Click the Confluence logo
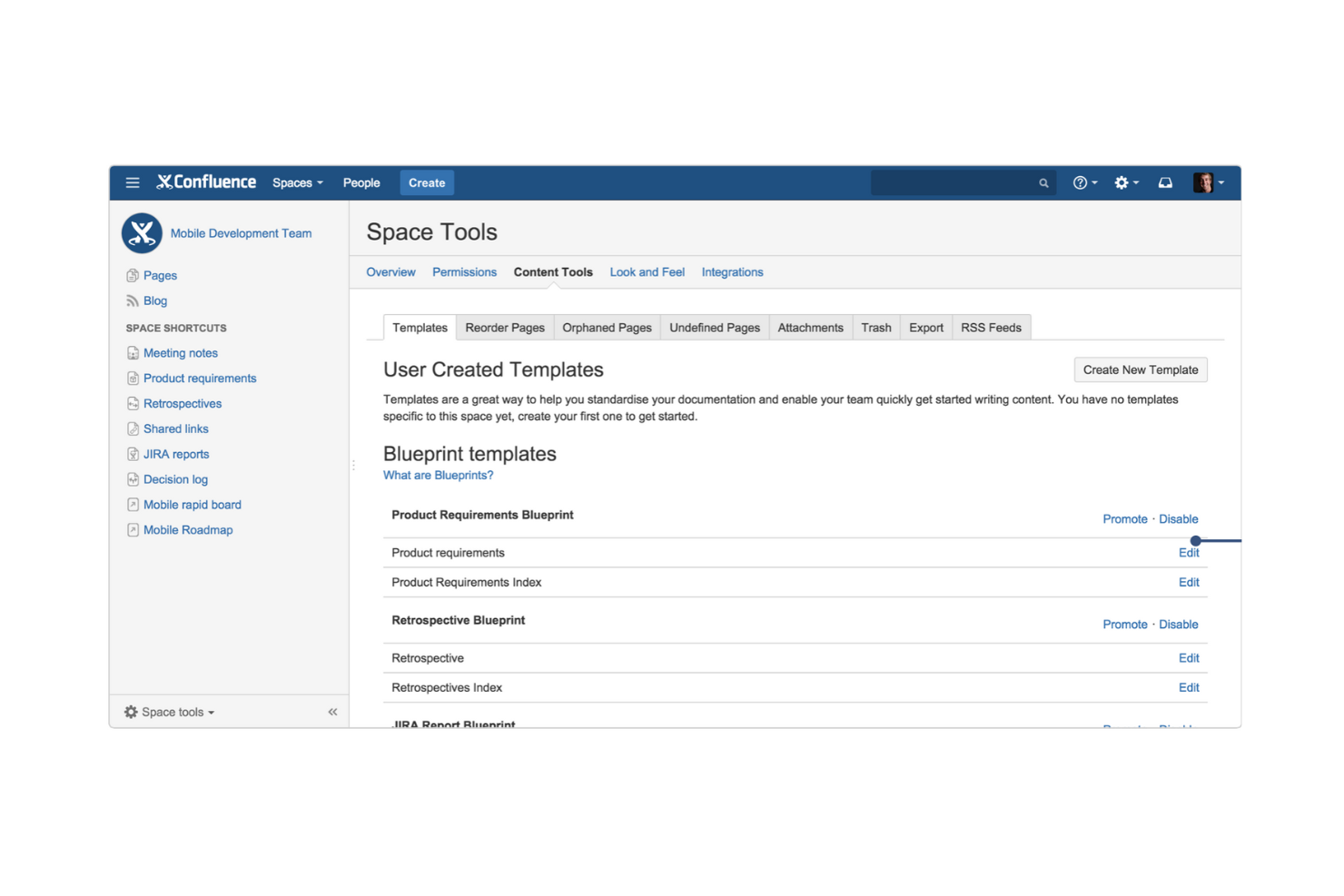This screenshot has width=1344, height=896. point(205,182)
